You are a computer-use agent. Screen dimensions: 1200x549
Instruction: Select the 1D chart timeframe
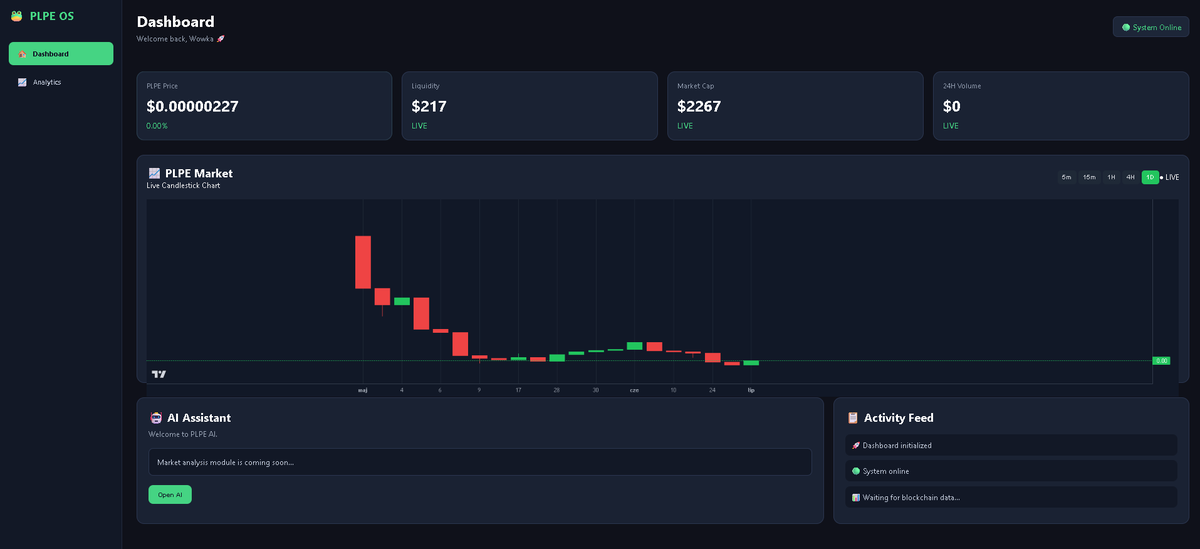[x=1150, y=177]
